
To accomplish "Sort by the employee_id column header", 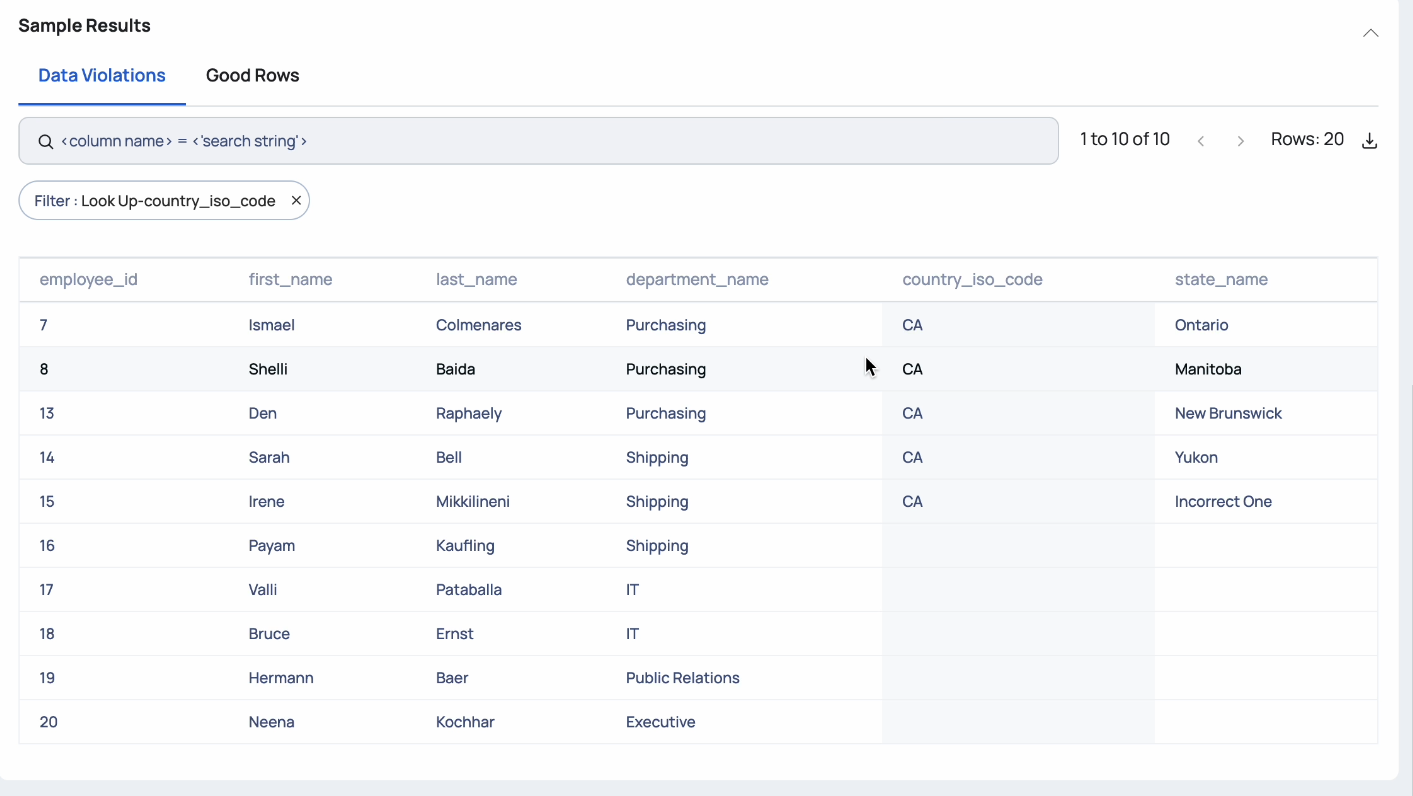I will click(x=88, y=279).
